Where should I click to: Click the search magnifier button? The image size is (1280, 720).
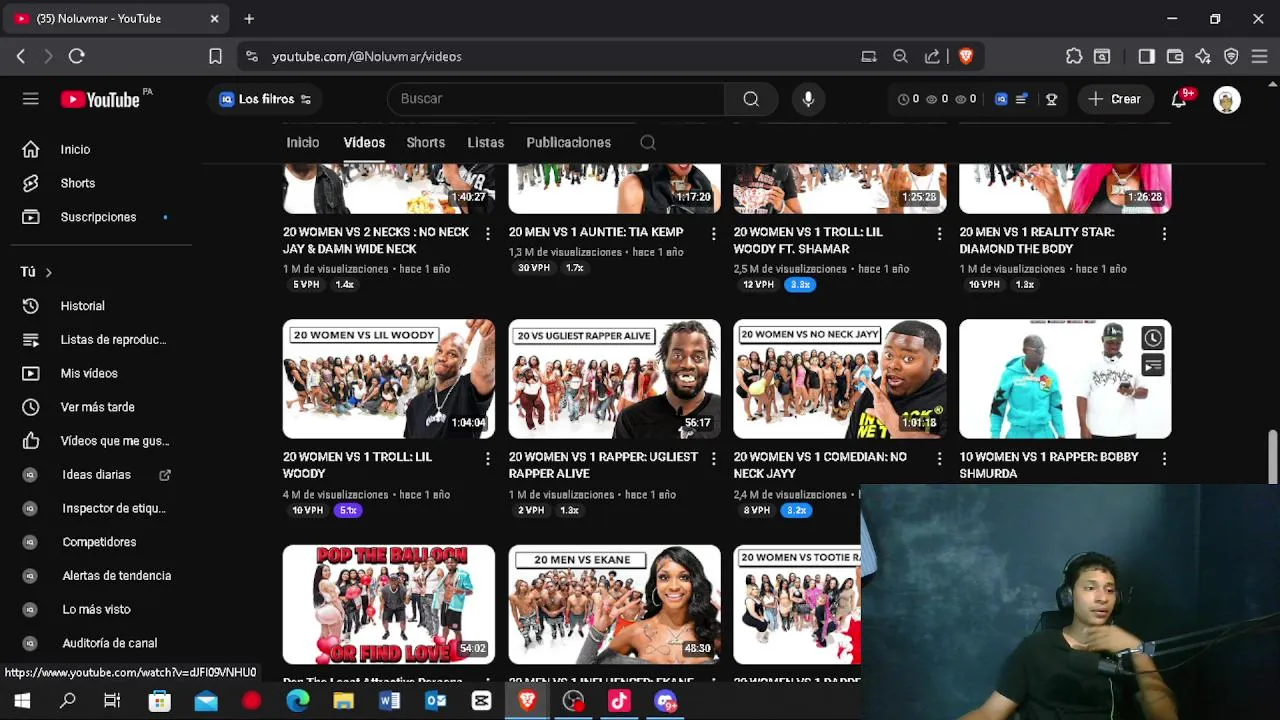[751, 99]
